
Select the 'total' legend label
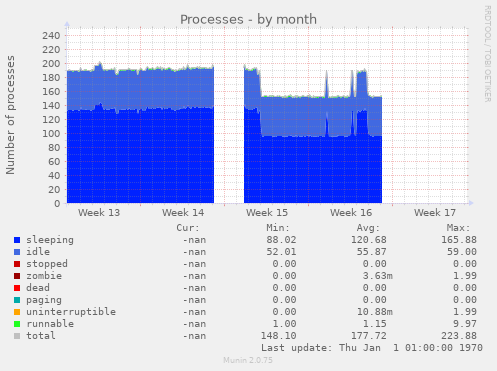point(41,336)
